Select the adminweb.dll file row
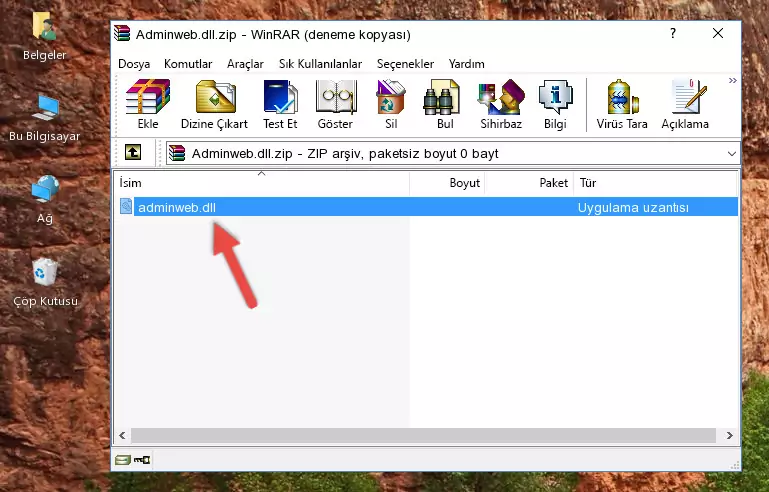Viewport: 769px width, 492px height. click(428, 207)
